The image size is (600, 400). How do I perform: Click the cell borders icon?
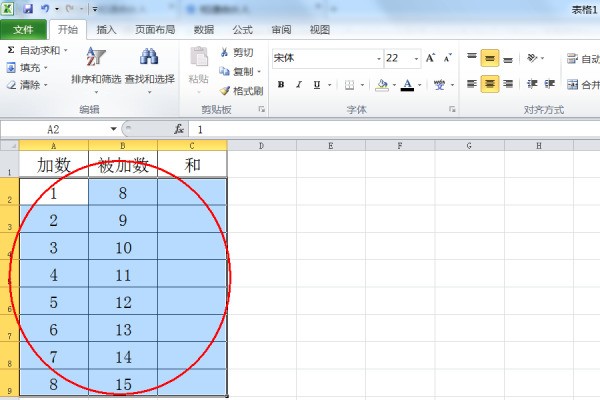[x=349, y=85]
